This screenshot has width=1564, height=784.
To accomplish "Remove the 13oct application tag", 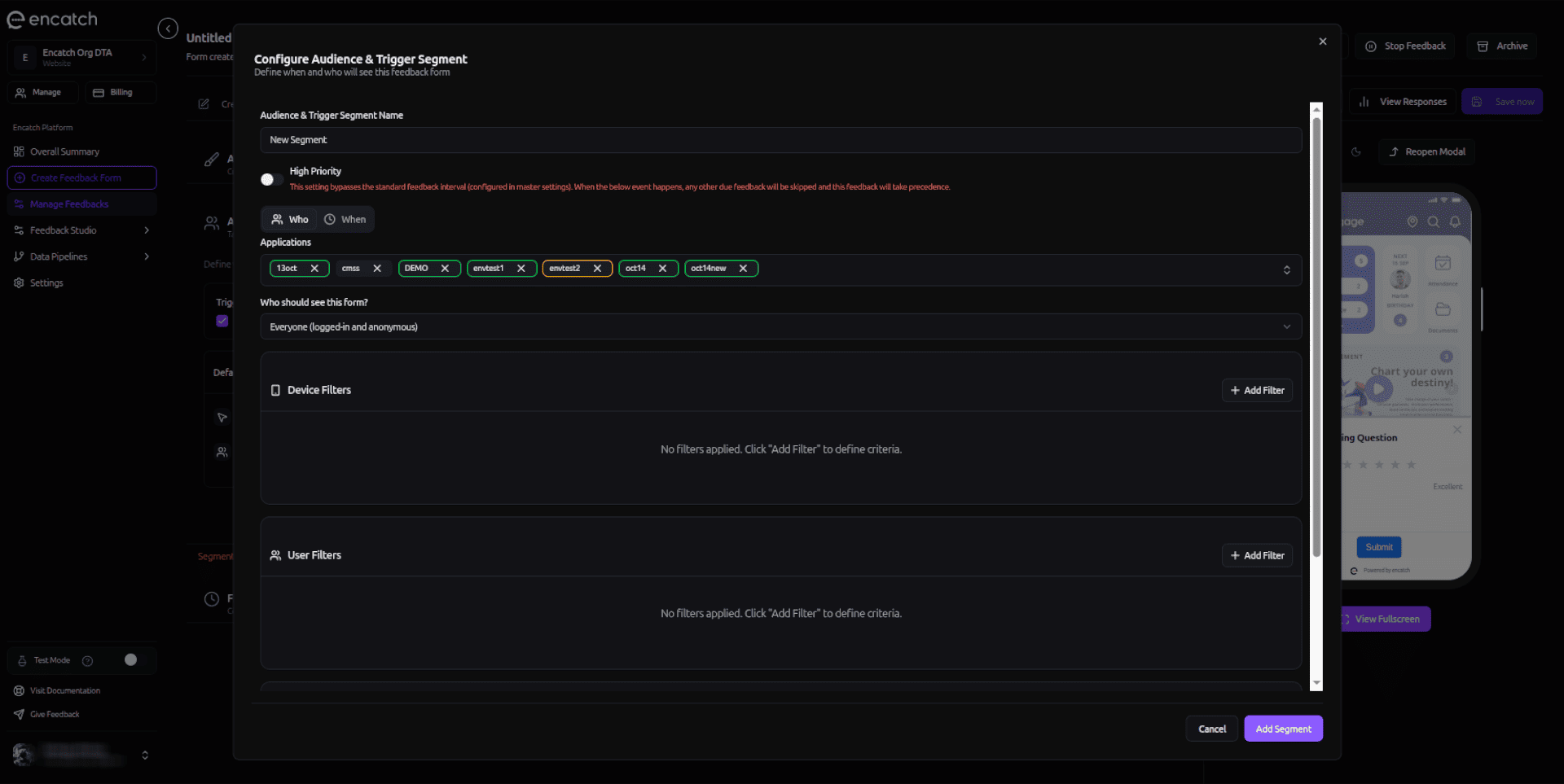I will point(314,269).
